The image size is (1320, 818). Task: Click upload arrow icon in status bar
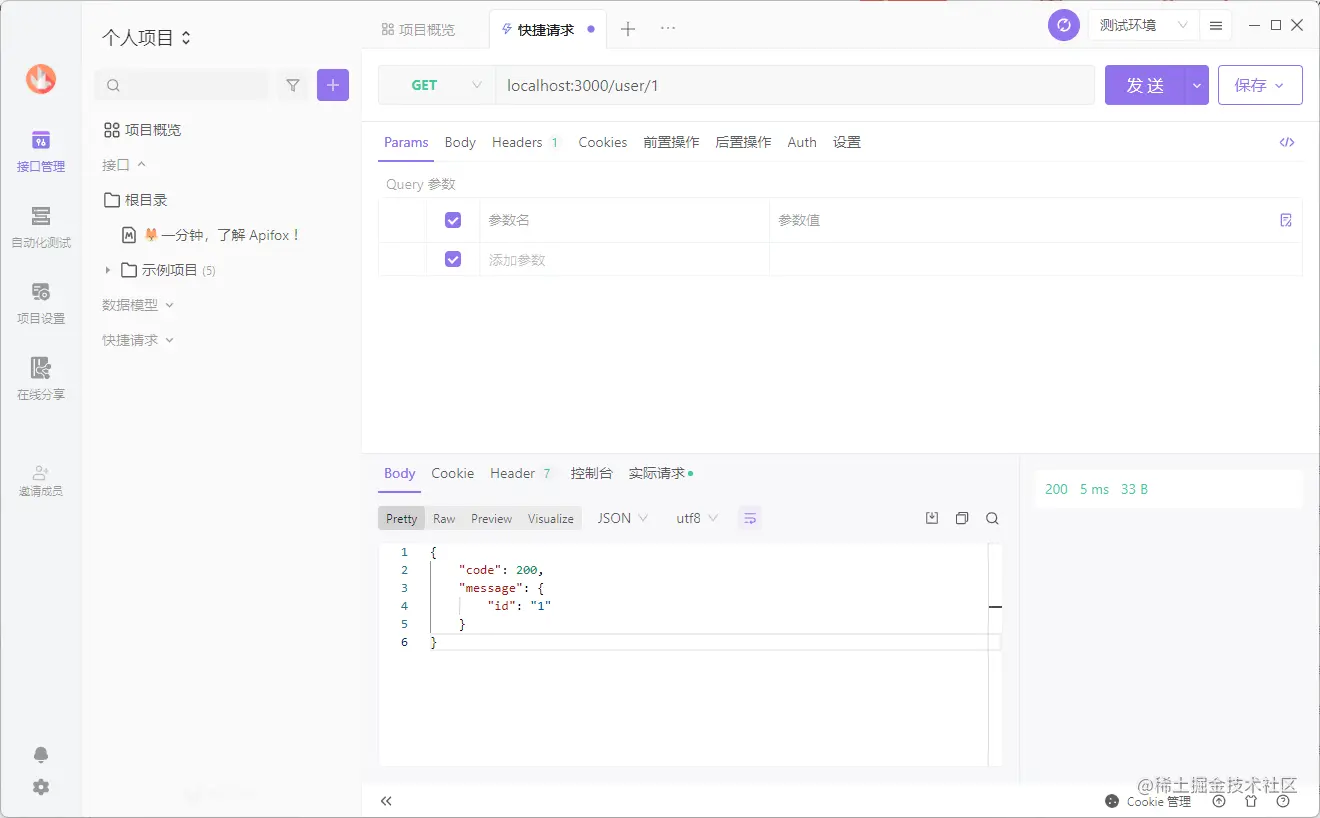pos(1219,801)
